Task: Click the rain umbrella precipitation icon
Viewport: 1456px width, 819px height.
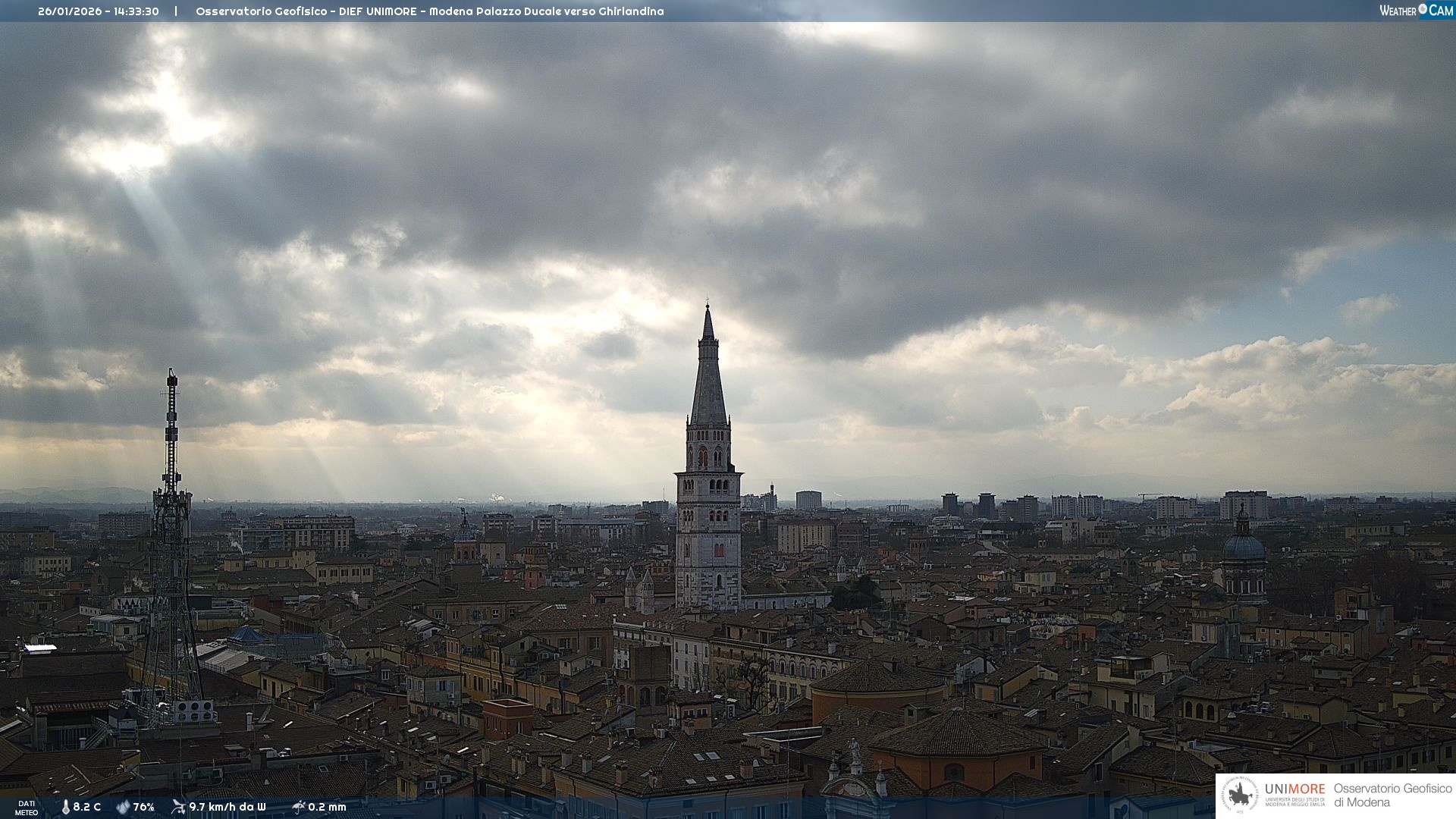Action: tap(298, 807)
